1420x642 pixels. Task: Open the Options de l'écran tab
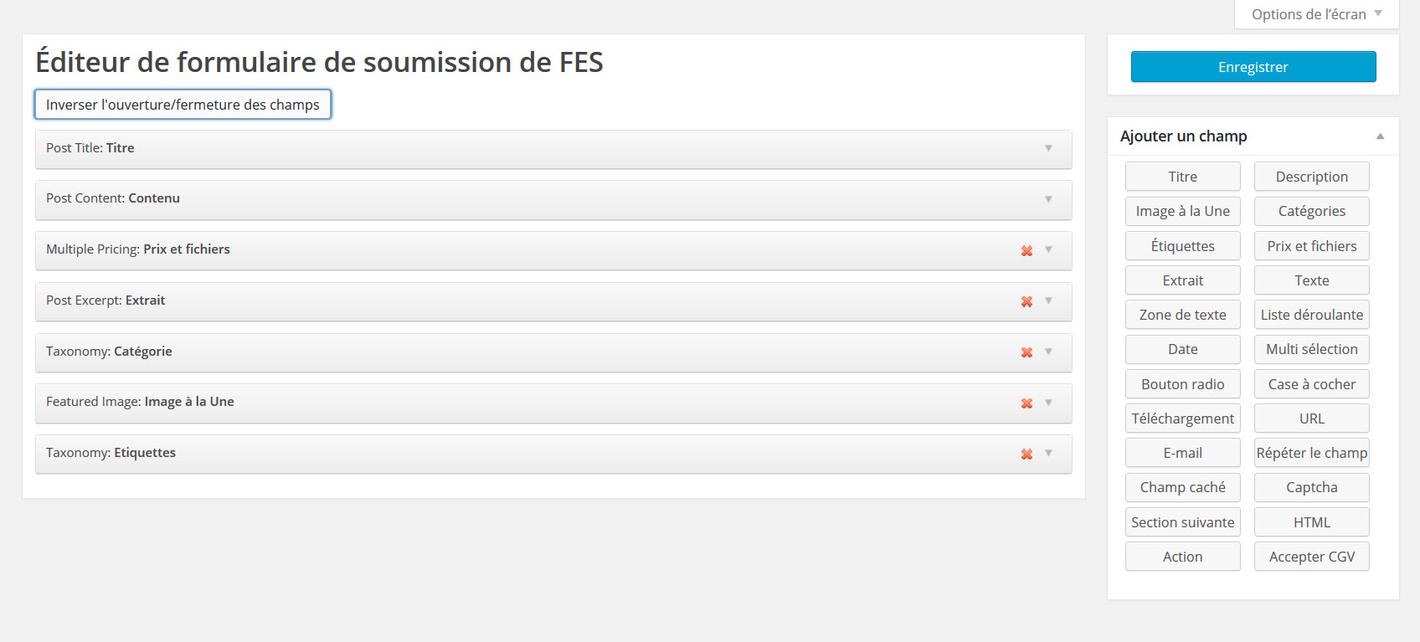click(1316, 14)
